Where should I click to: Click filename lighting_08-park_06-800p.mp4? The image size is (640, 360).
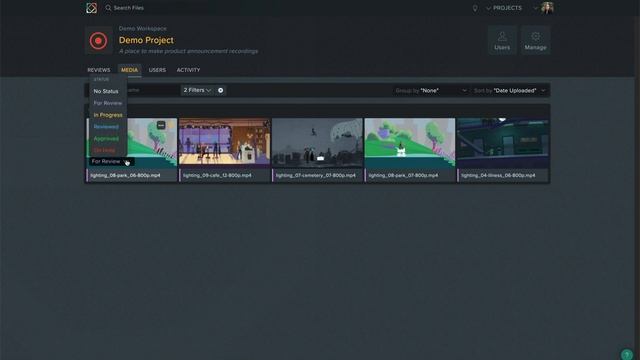(x=125, y=176)
